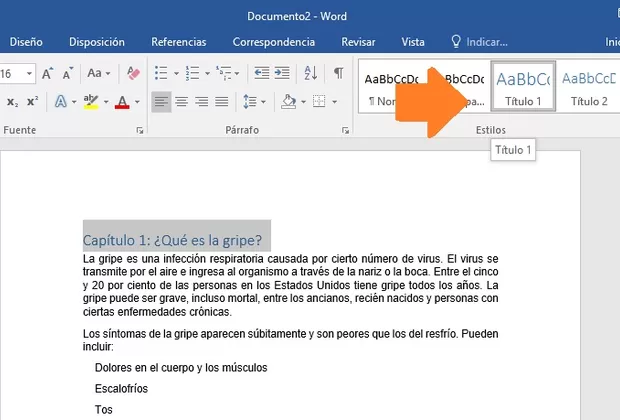Apply the Título 1 style
The image size is (620, 420).
[523, 86]
